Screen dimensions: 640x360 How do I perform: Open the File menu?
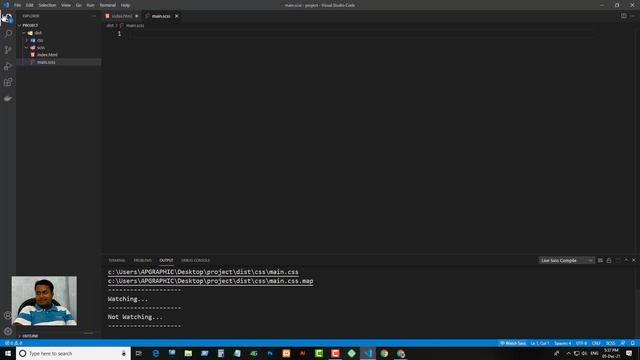(17, 5)
